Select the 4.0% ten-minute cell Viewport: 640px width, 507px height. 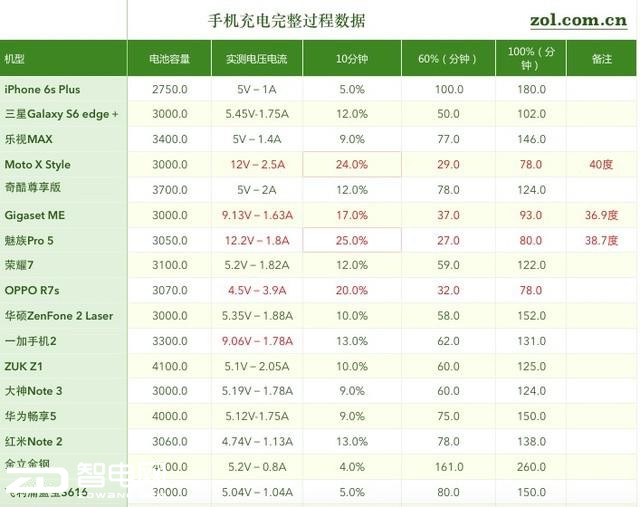[x=352, y=467]
